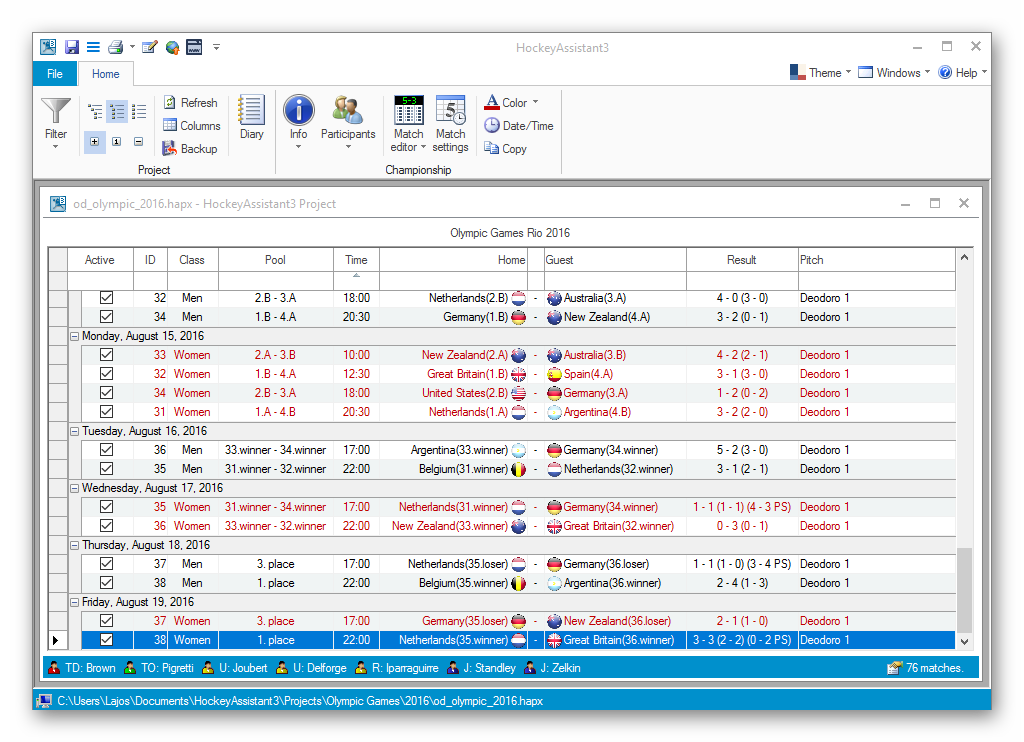Viewport: 1024px width, 742px height.
Task: Sort by the Class column header
Action: [x=192, y=260]
